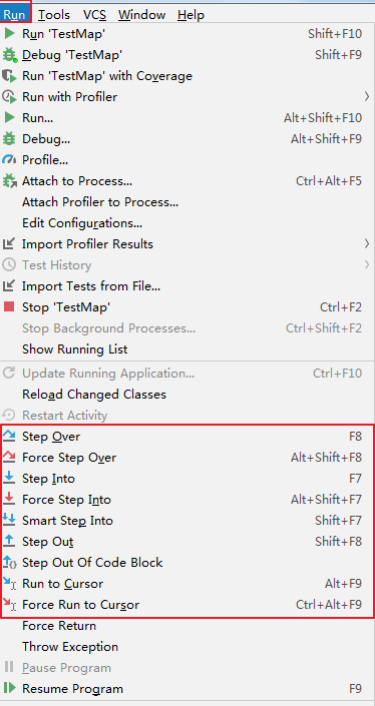The width and height of the screenshot is (375, 706).
Task: Expand the Run with Profiler submenu arrow
Action: pyautogui.click(x=367, y=96)
